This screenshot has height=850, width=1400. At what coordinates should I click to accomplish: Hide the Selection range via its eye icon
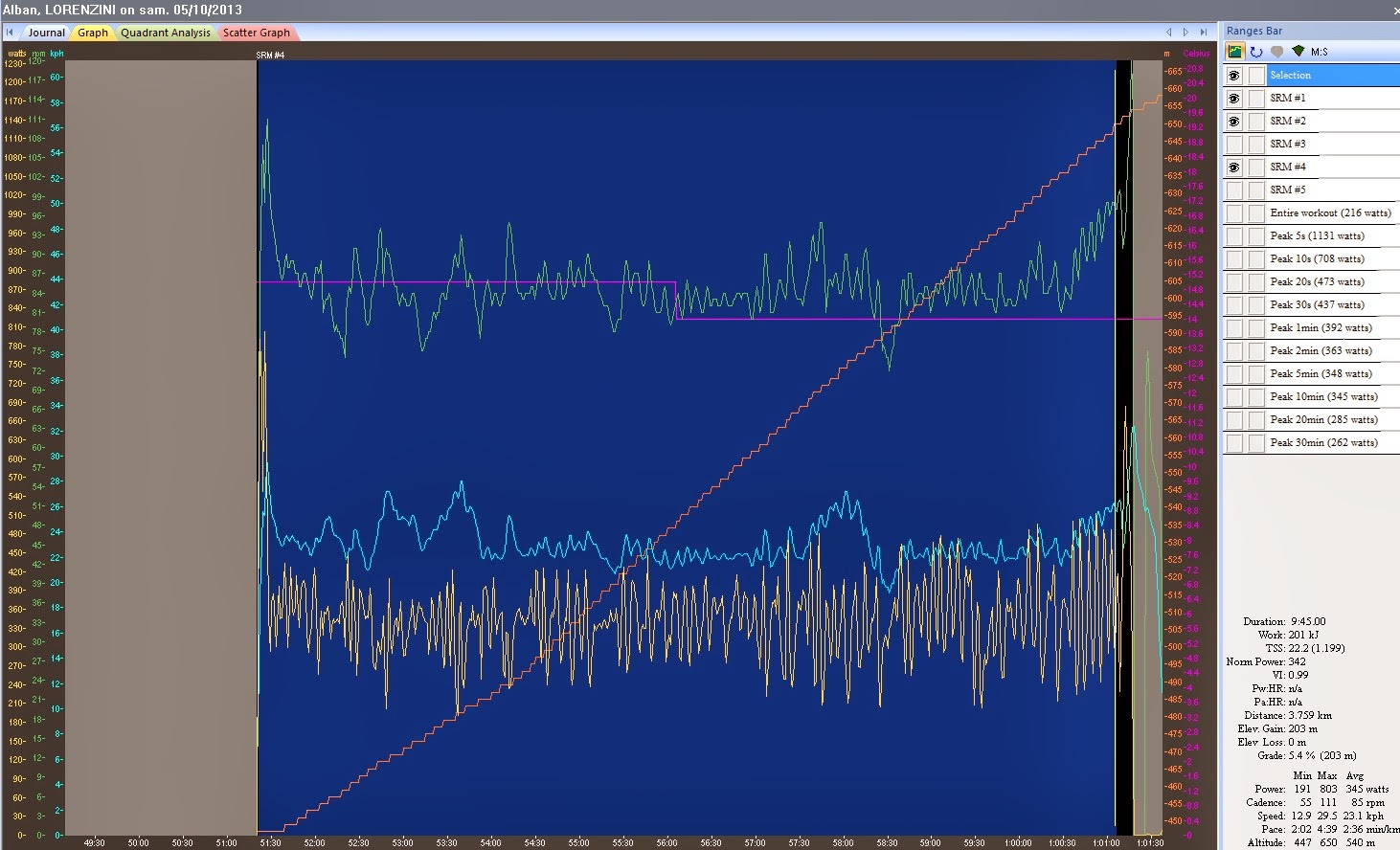tap(1234, 75)
